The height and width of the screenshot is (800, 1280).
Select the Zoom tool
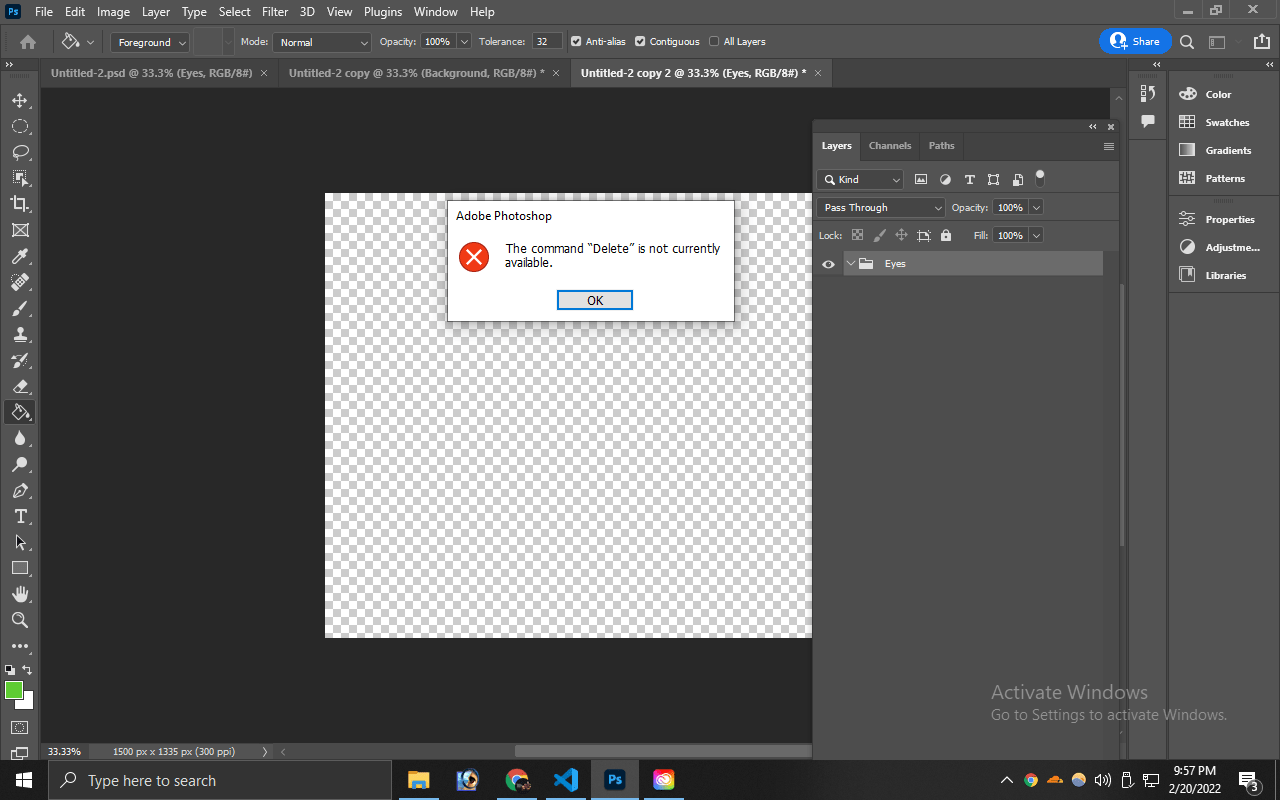point(20,620)
